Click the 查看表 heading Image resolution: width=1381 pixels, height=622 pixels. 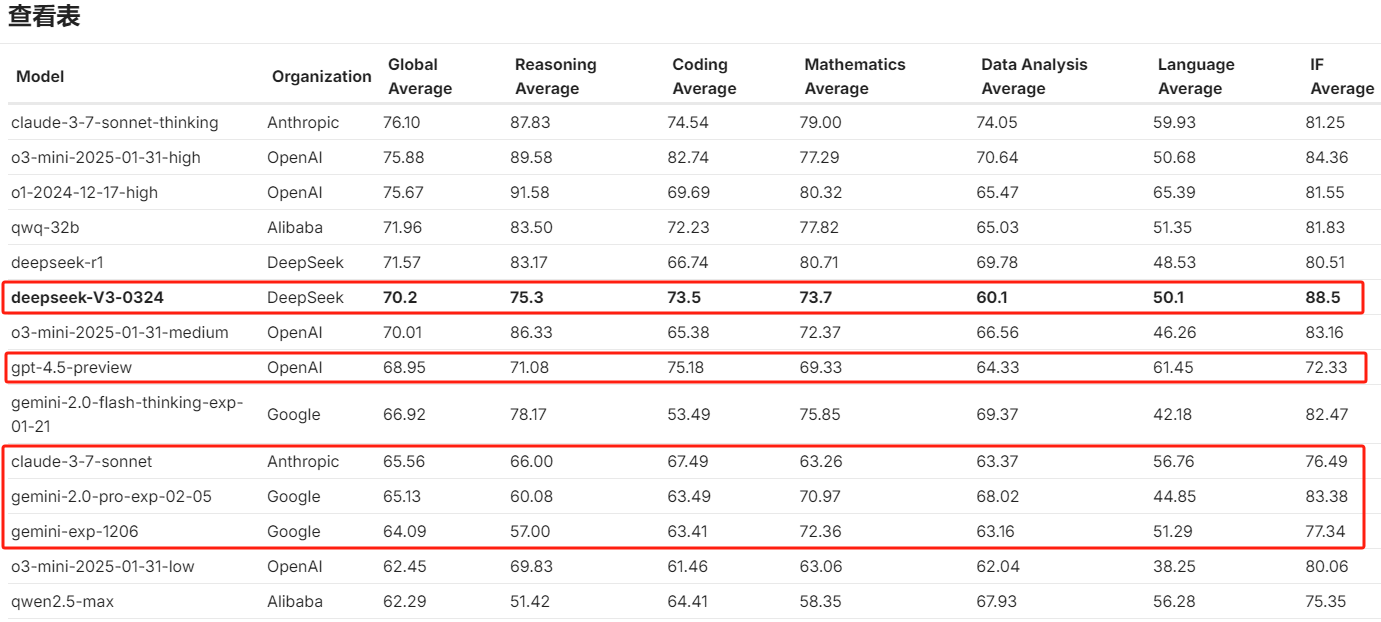tap(44, 16)
